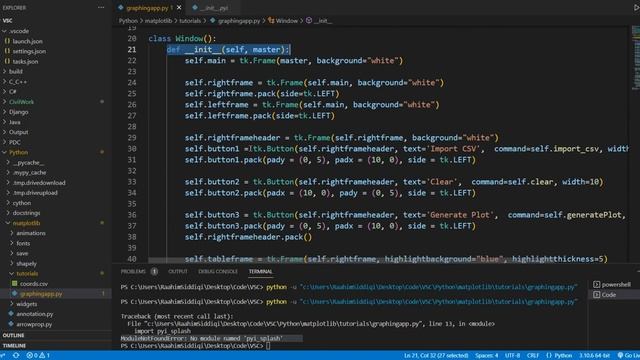Expand the OUTLINE section
Viewport: 640px width, 360px height.
[x=13, y=336]
